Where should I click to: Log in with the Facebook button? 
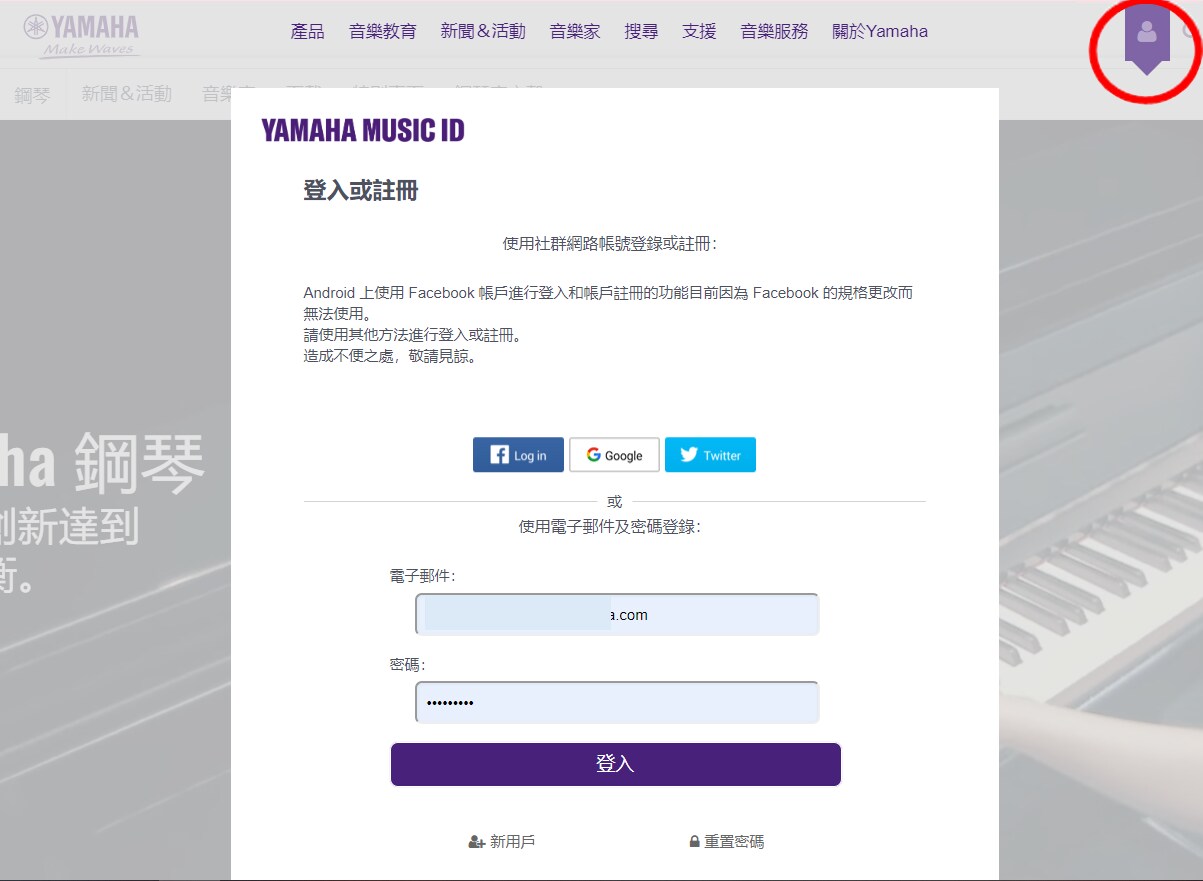pos(518,455)
